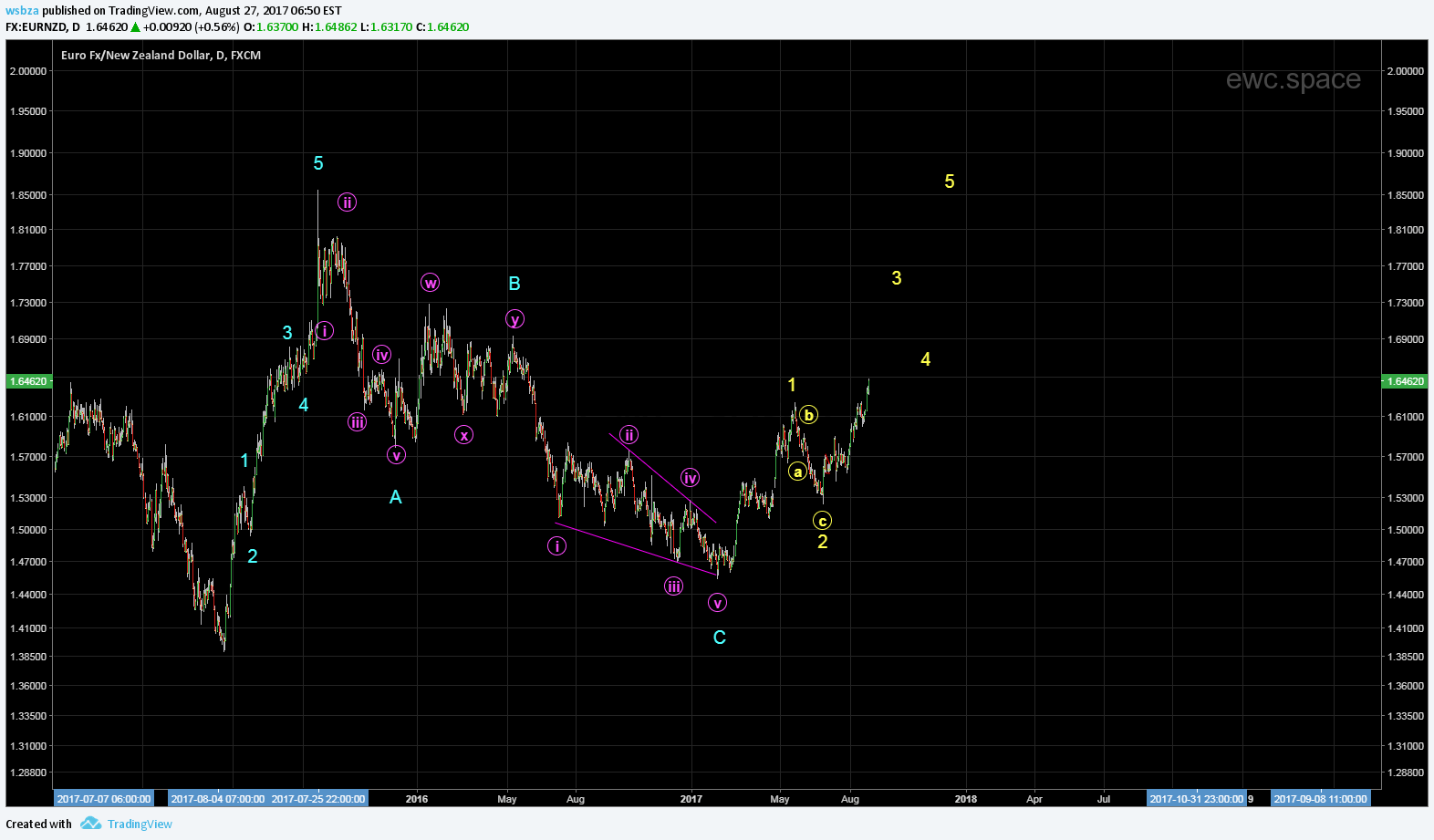Click the cyan wave label B
This screenshot has width=1434, height=840.
[514, 284]
